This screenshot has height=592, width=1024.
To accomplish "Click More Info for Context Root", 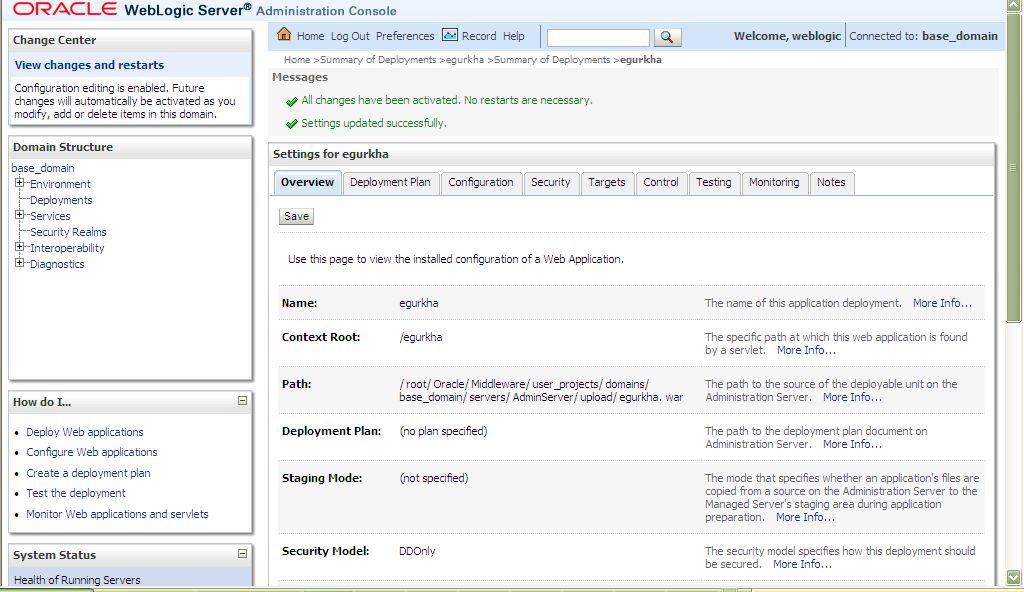I will coord(806,350).
